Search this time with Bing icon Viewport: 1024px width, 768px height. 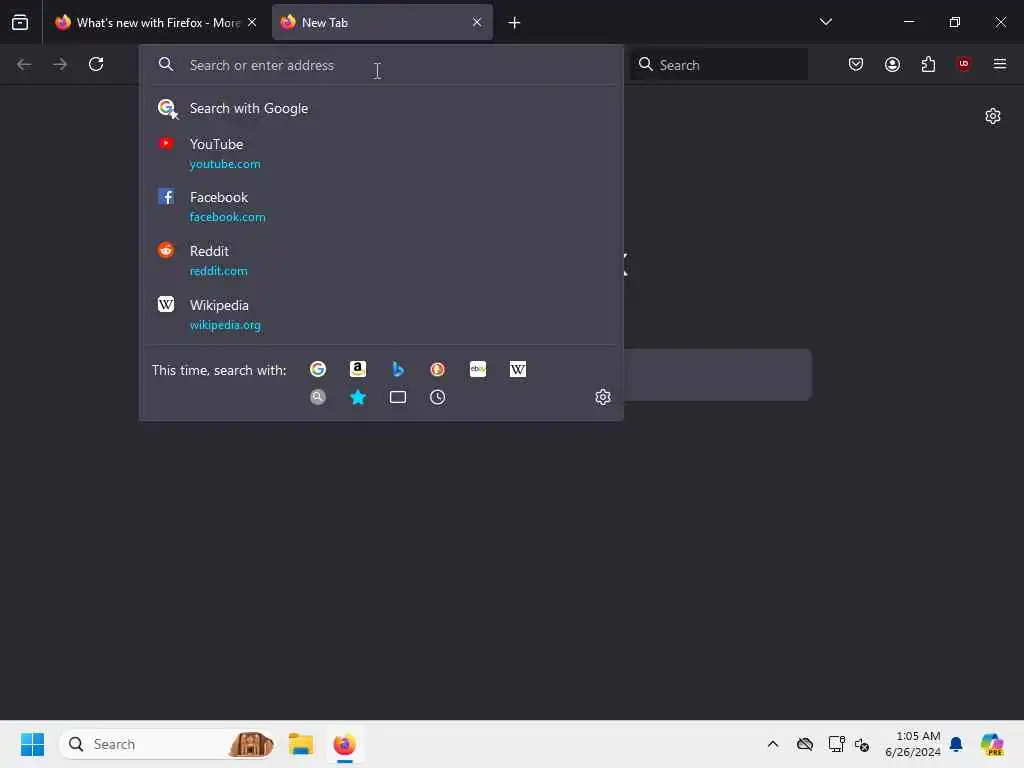tap(398, 370)
